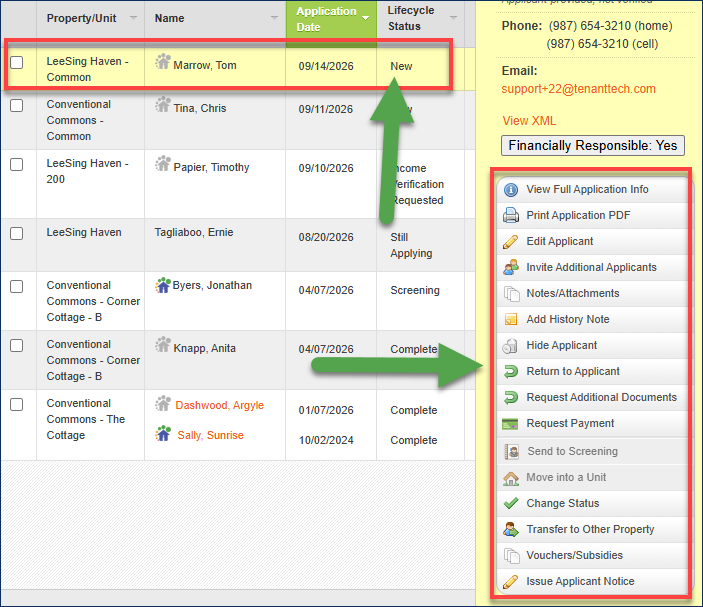Image resolution: width=703 pixels, height=607 pixels.
Task: Click the Change Status green checkmark icon
Action: [511, 503]
